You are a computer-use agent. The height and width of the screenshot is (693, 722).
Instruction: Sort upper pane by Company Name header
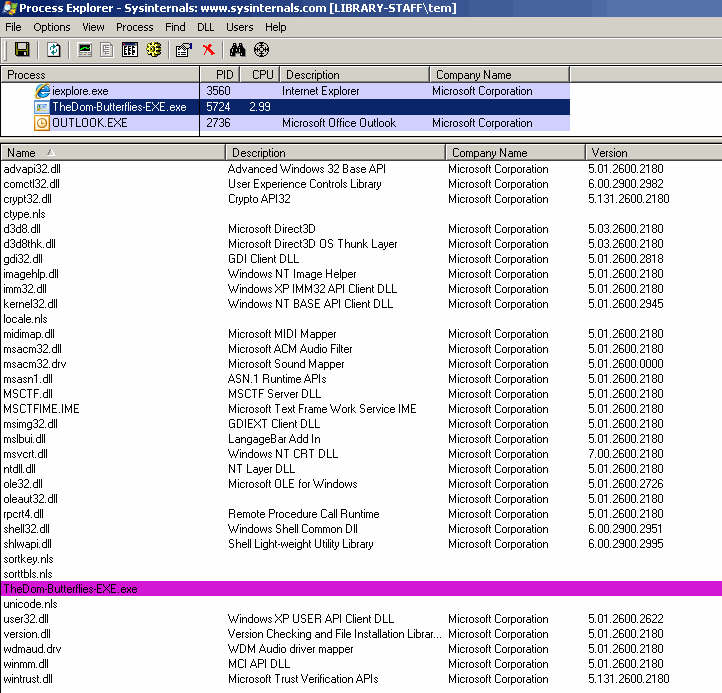coord(500,75)
